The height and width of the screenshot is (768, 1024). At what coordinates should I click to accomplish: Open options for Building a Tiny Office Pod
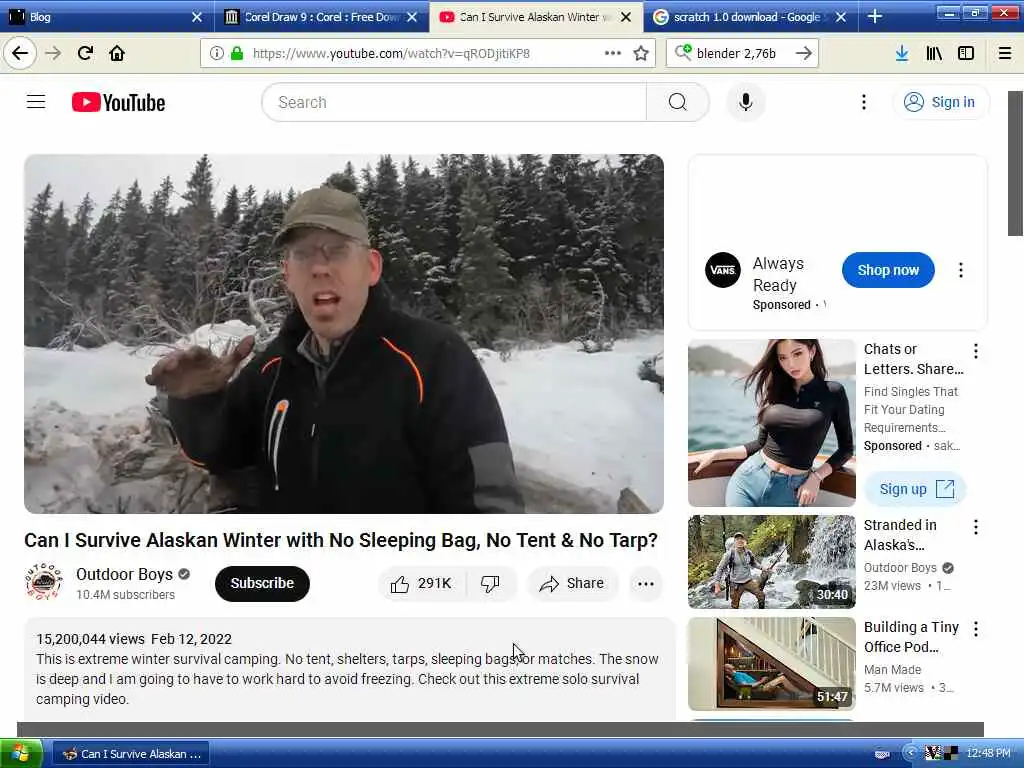(976, 629)
